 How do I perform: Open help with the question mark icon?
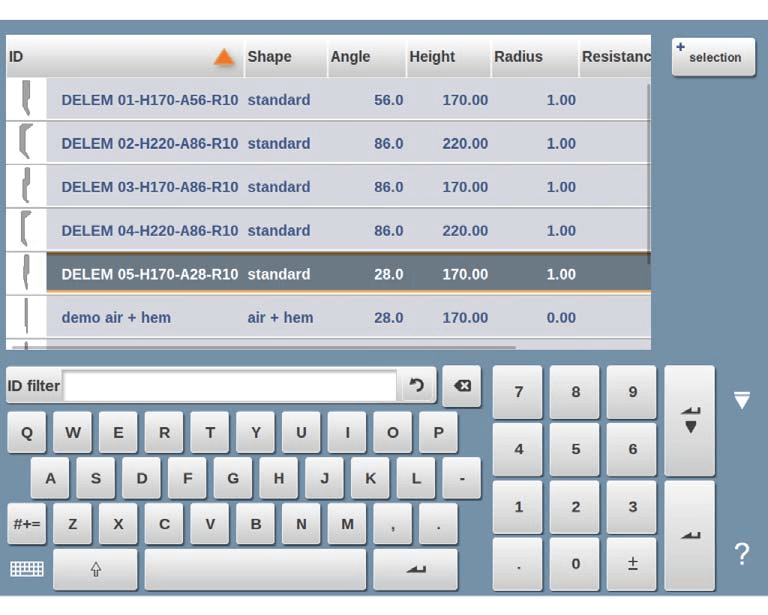742,555
